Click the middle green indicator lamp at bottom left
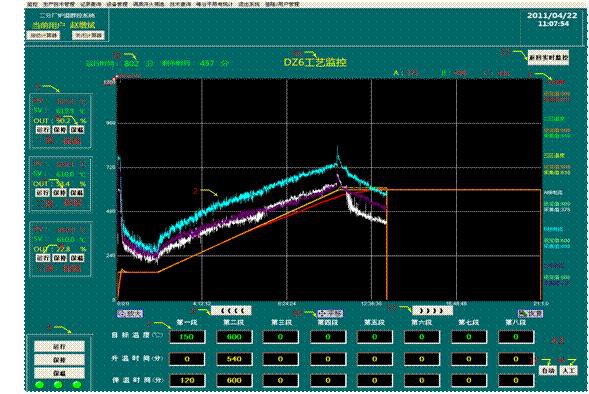This screenshot has height=394, width=589. click(58, 385)
